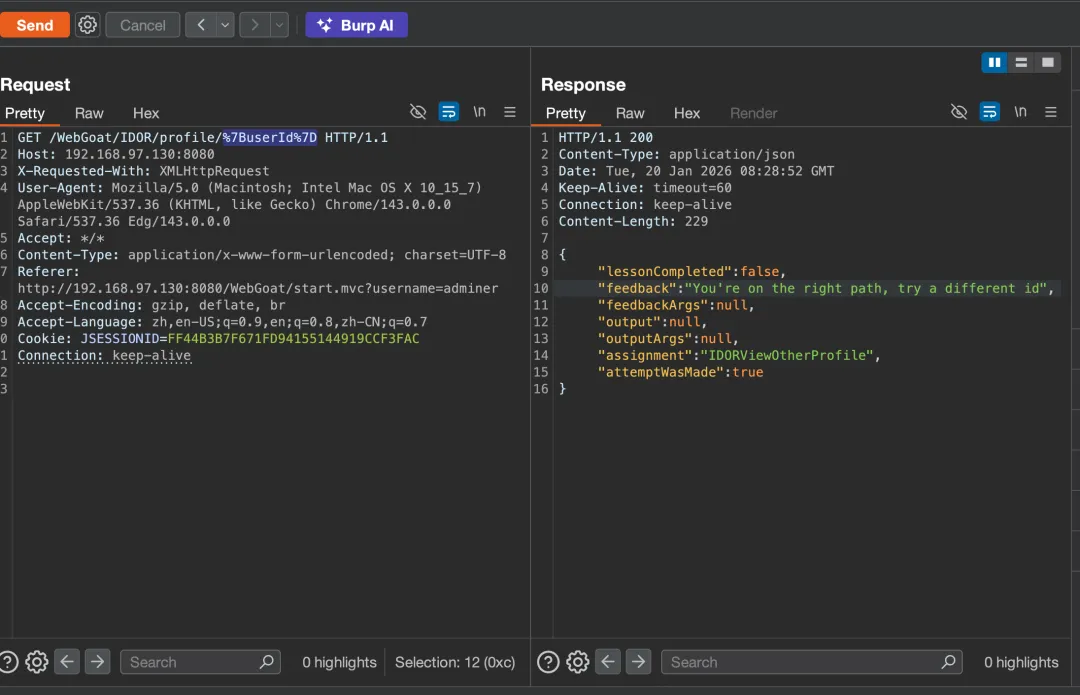Expand the history back dropdown arrow

(225, 25)
